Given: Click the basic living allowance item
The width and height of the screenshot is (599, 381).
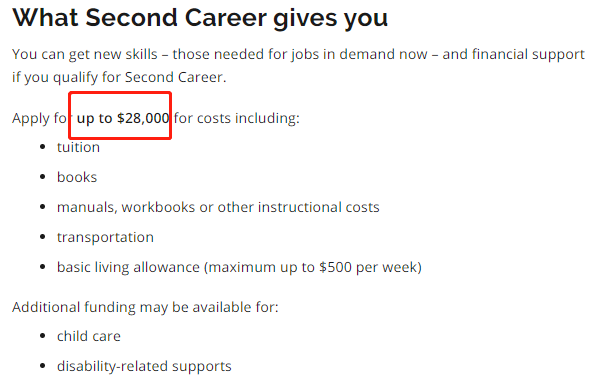Looking at the screenshot, I should (x=239, y=267).
